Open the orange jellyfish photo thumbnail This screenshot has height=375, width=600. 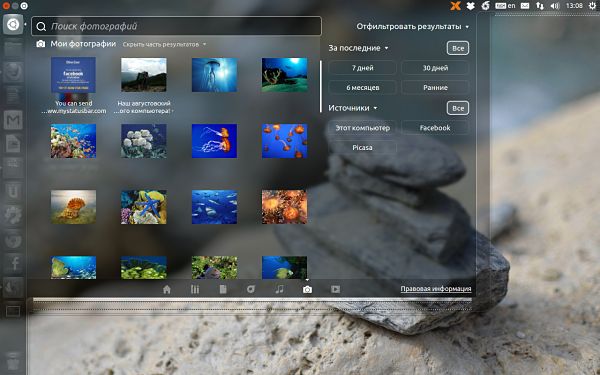[x=214, y=141]
